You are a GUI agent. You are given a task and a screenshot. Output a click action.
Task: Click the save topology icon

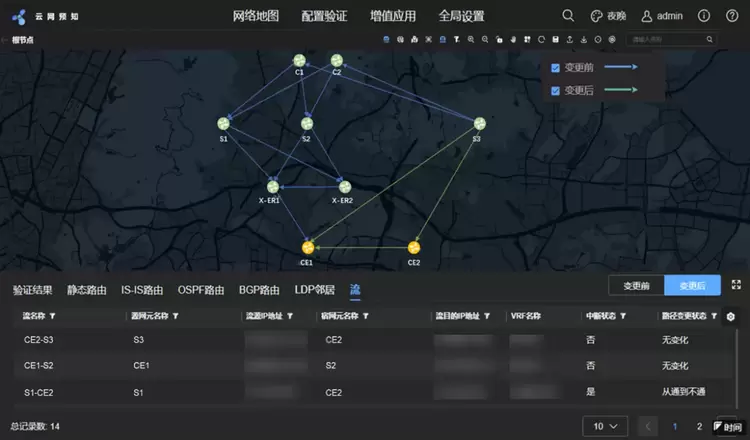pos(555,39)
